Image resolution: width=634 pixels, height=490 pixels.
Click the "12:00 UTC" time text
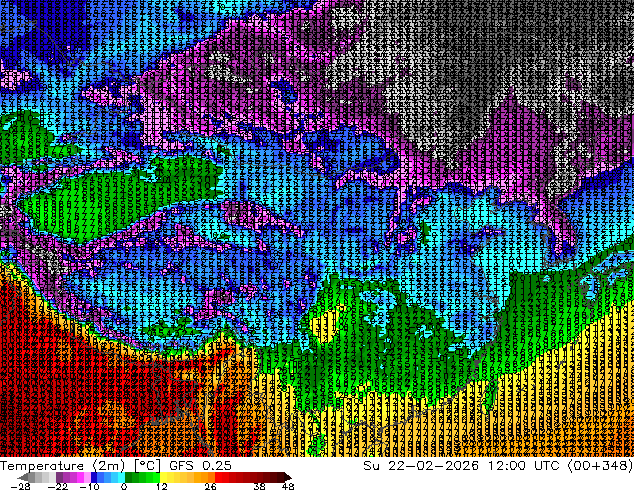[523, 465]
